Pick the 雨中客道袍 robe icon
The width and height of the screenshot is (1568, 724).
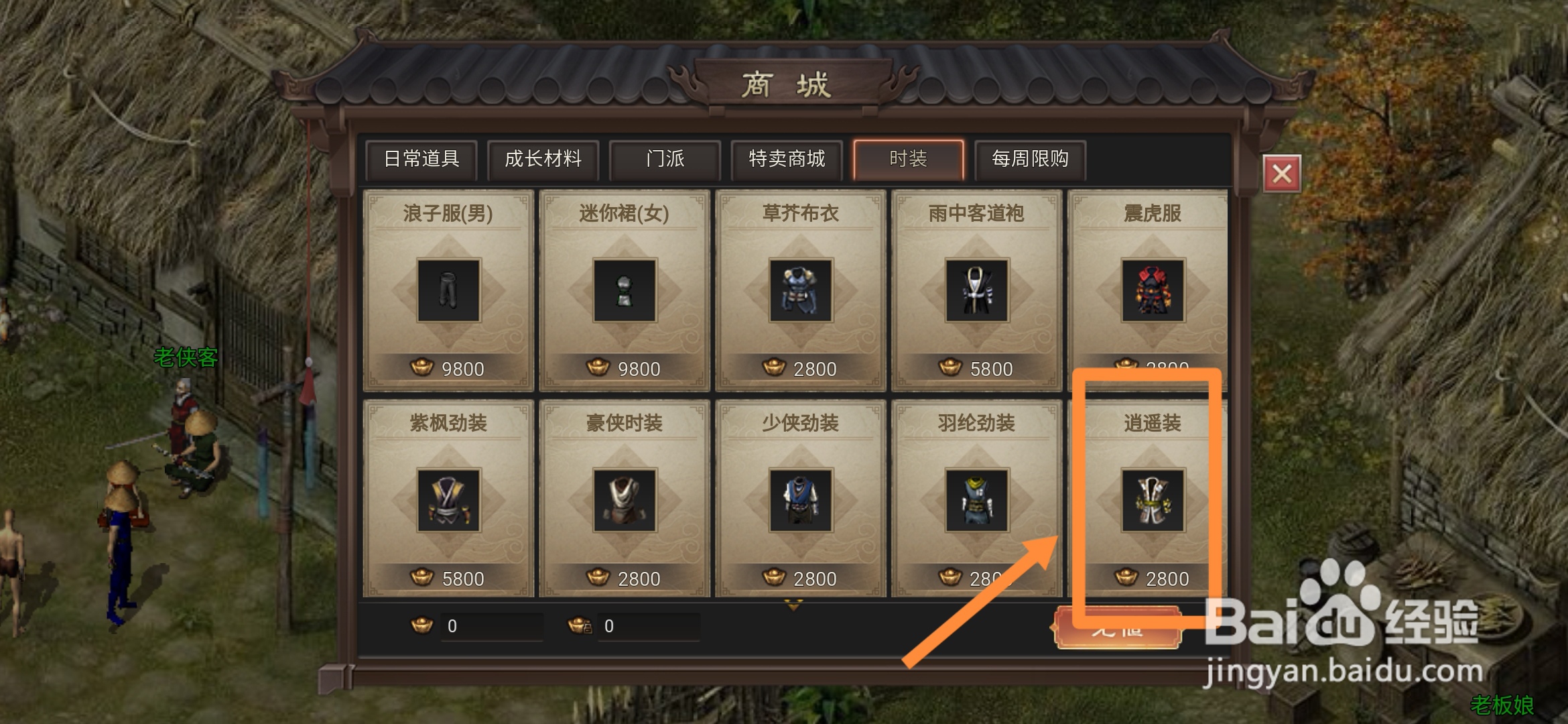976,290
